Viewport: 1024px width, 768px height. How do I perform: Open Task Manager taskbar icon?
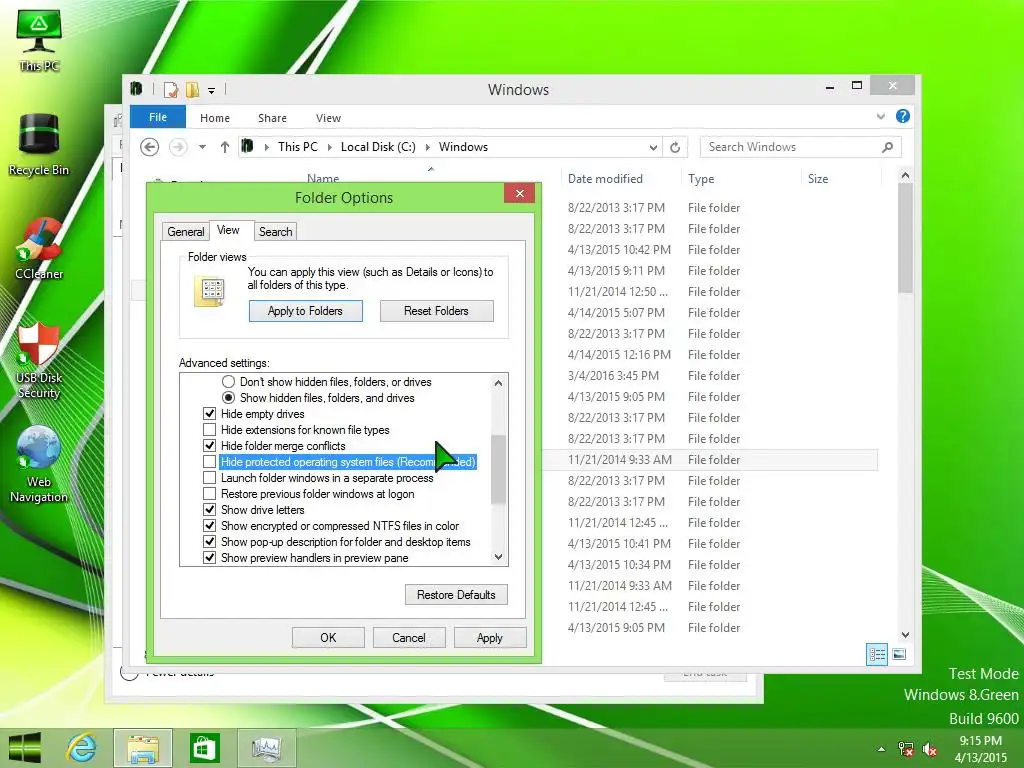tap(266, 748)
